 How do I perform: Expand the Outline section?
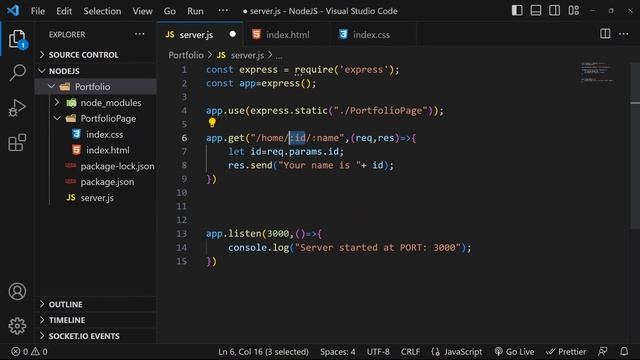click(x=96, y=304)
